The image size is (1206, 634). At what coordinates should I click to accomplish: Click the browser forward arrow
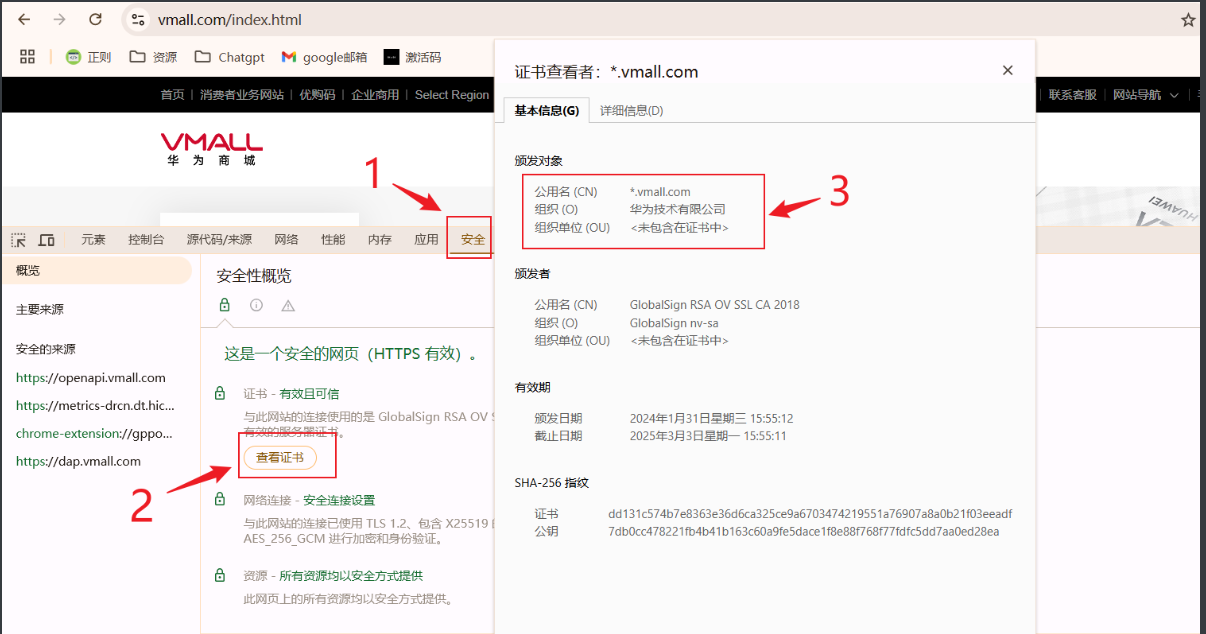[x=59, y=20]
